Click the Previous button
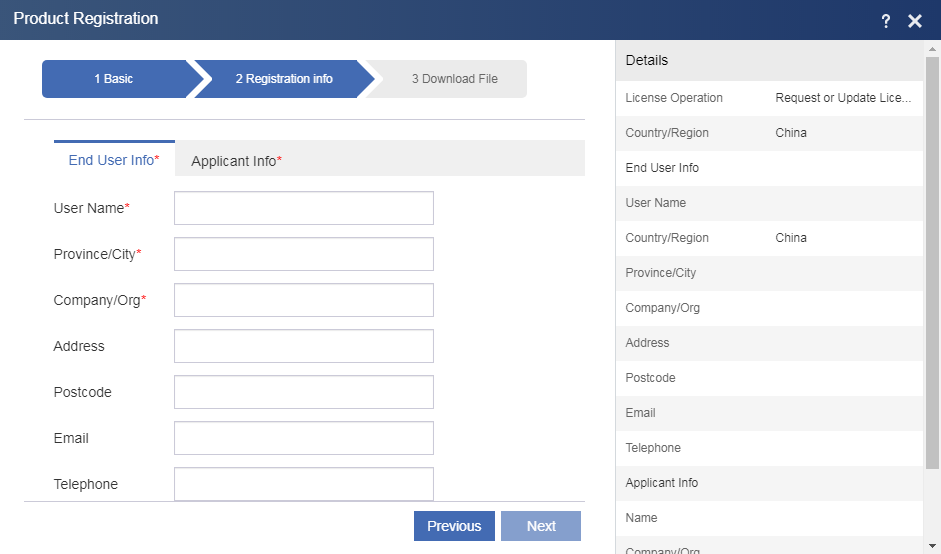Screen dimensions: 941x554 pos(454,526)
